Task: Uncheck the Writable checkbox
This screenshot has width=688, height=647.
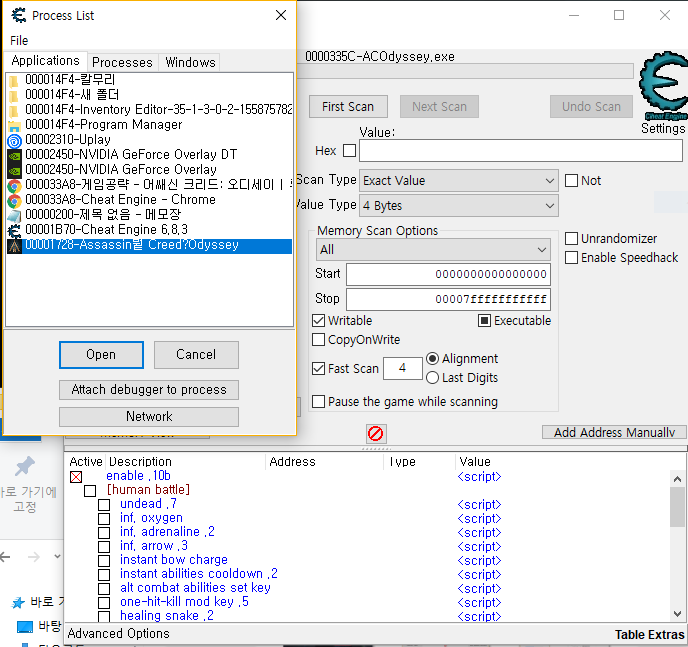Action: tap(319, 321)
